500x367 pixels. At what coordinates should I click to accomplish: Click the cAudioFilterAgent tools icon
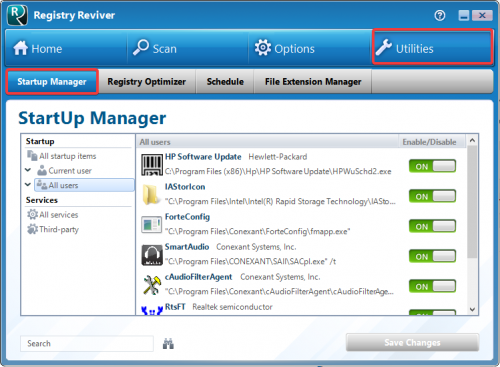point(152,285)
